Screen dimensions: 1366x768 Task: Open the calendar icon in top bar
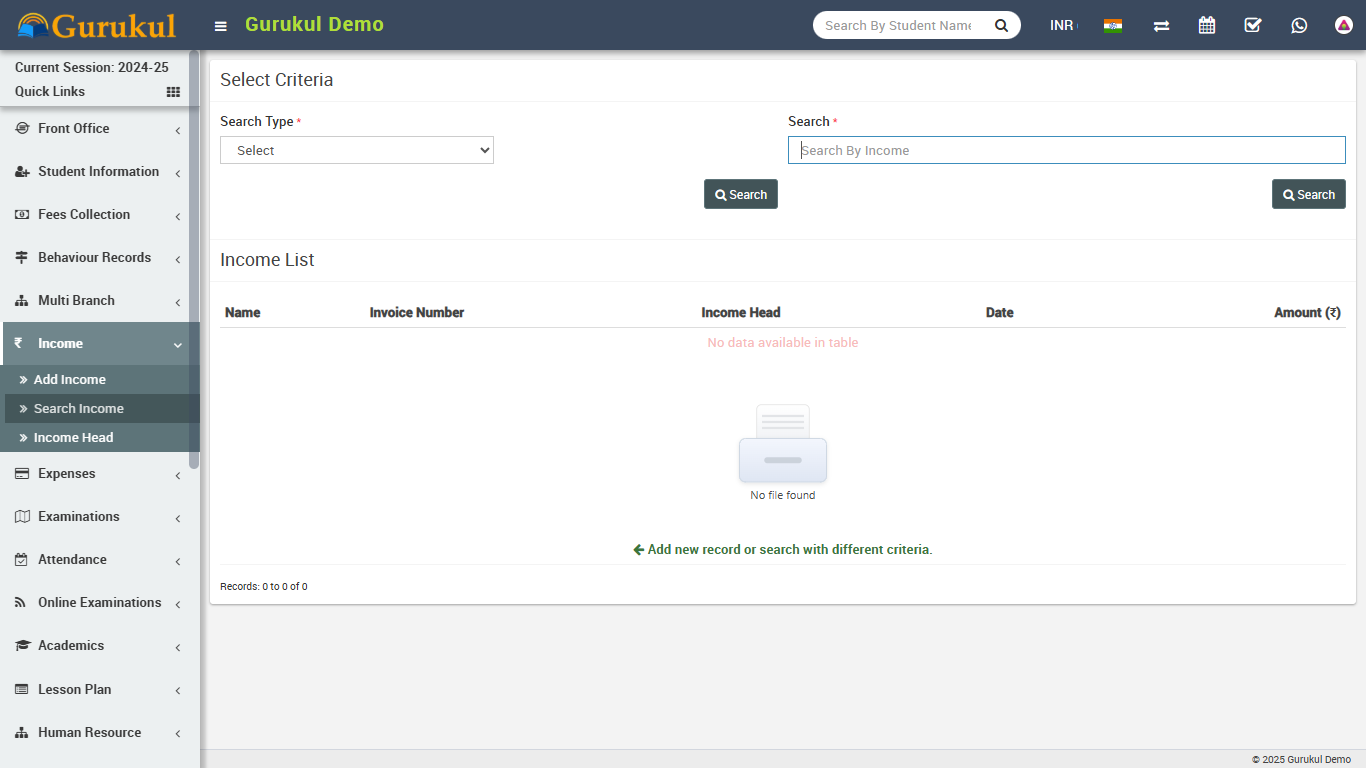click(x=1207, y=25)
